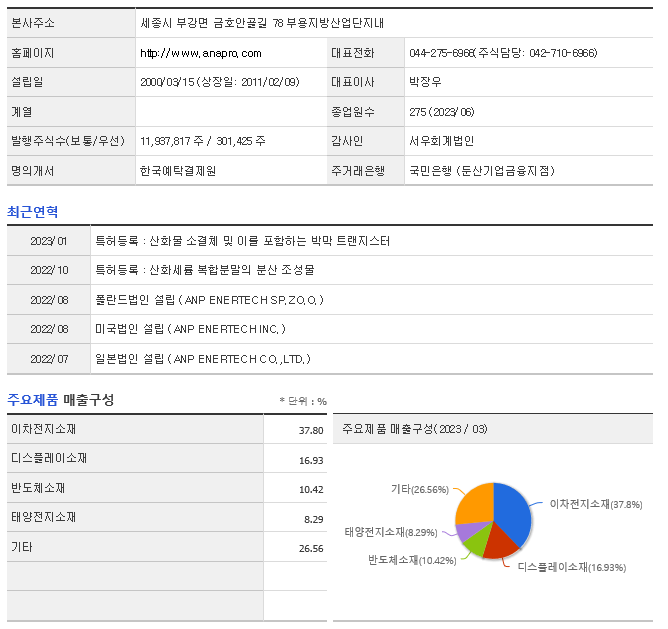Click main bank 국민은행 (둔산기업금융지점)

481,171
